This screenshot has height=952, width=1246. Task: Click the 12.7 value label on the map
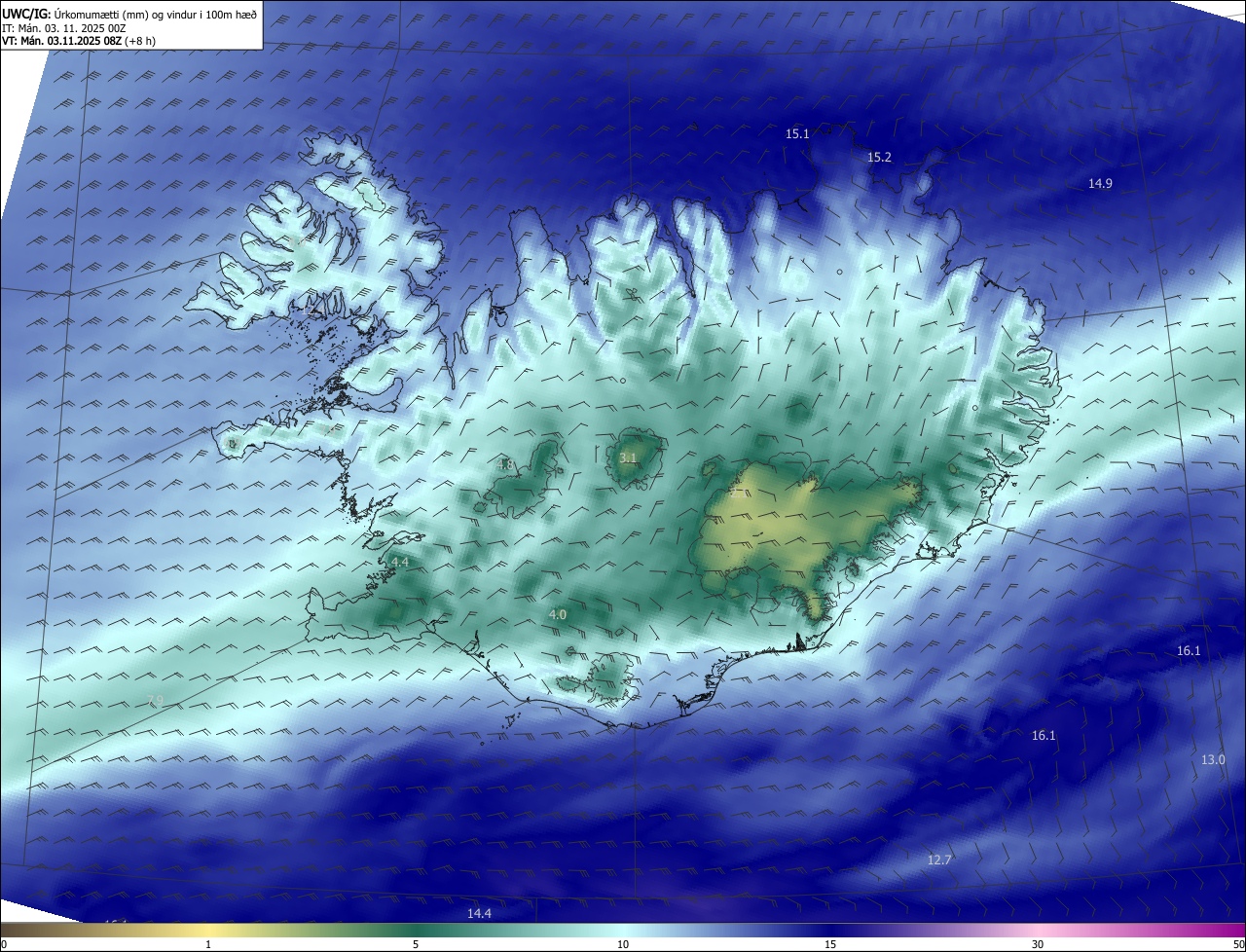[x=939, y=860]
